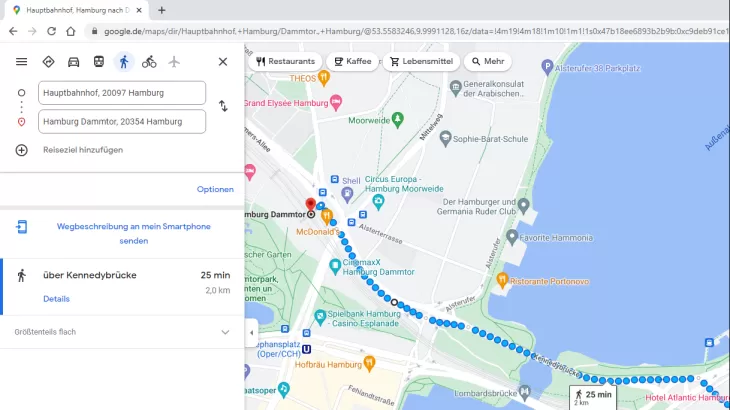Click the Hamburg Dammtor destination field
Screen dimensions: 730x410
[121, 122]
